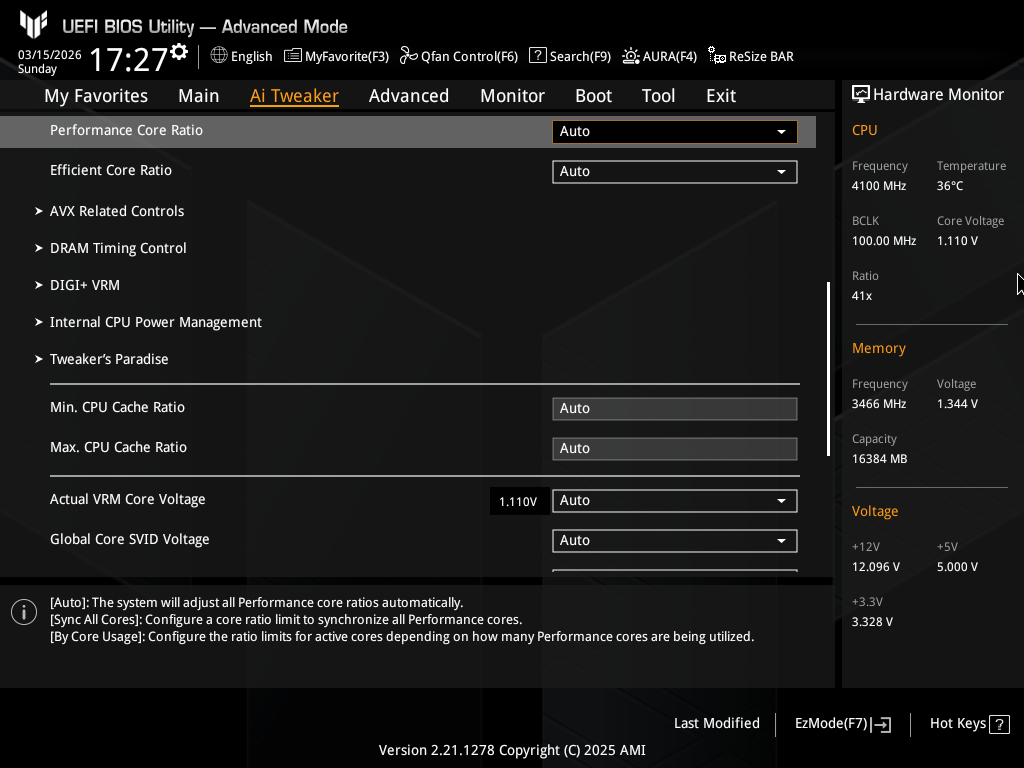Image resolution: width=1024 pixels, height=768 pixels.
Task: Click the 17:27 clock display
Action: click(x=129, y=59)
